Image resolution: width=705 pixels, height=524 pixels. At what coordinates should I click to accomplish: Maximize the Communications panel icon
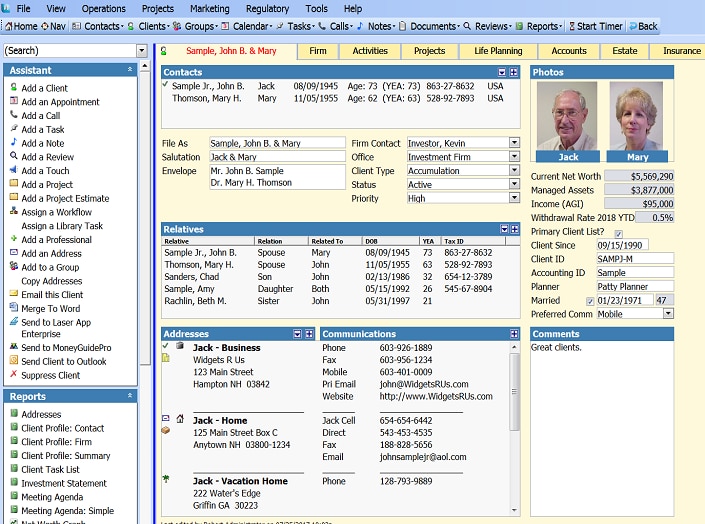[x=514, y=334]
